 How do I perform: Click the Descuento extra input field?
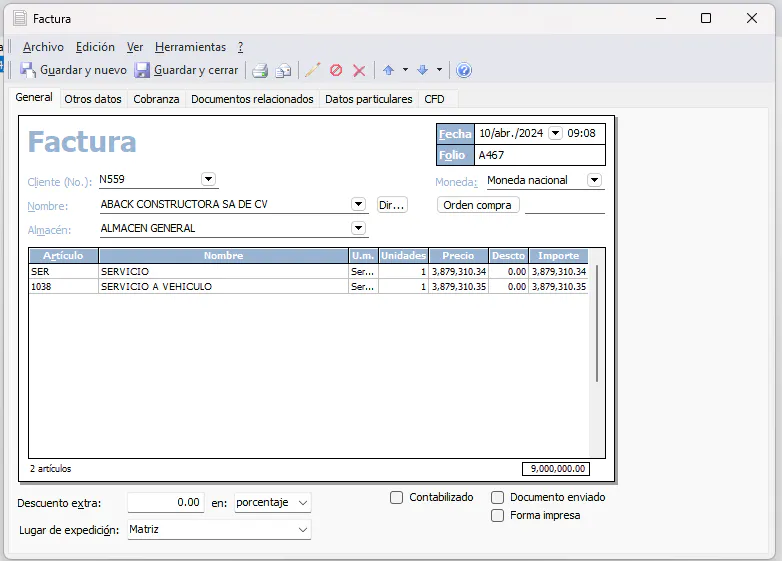166,502
